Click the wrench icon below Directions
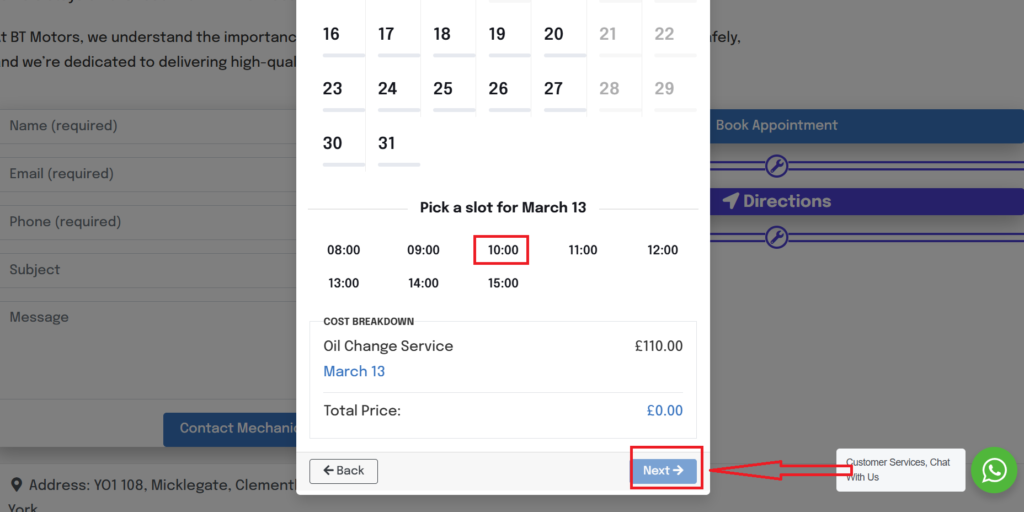The width and height of the screenshot is (1024, 512). (x=776, y=237)
